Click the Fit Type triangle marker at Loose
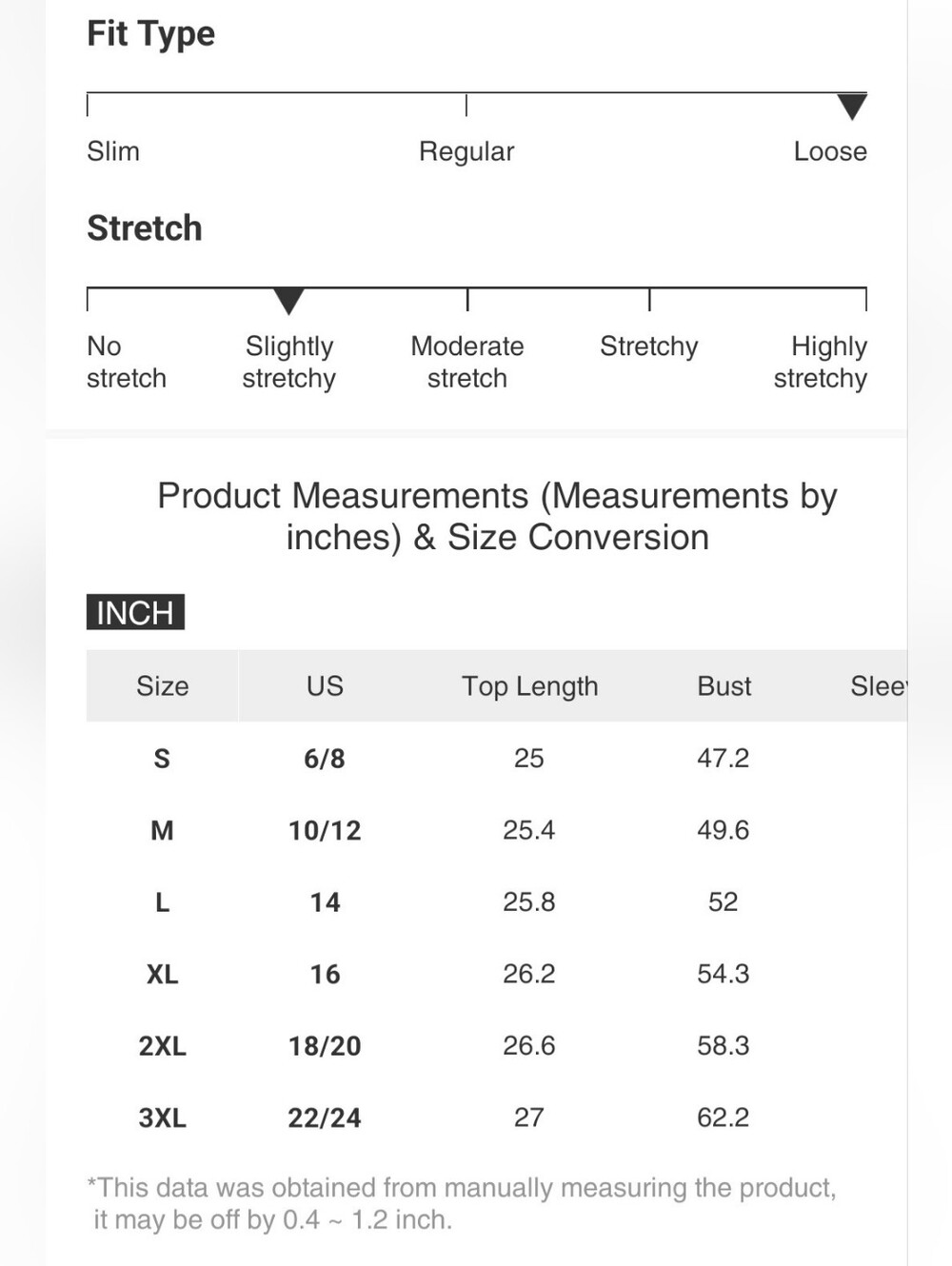The image size is (952, 1266). pyautogui.click(x=852, y=107)
